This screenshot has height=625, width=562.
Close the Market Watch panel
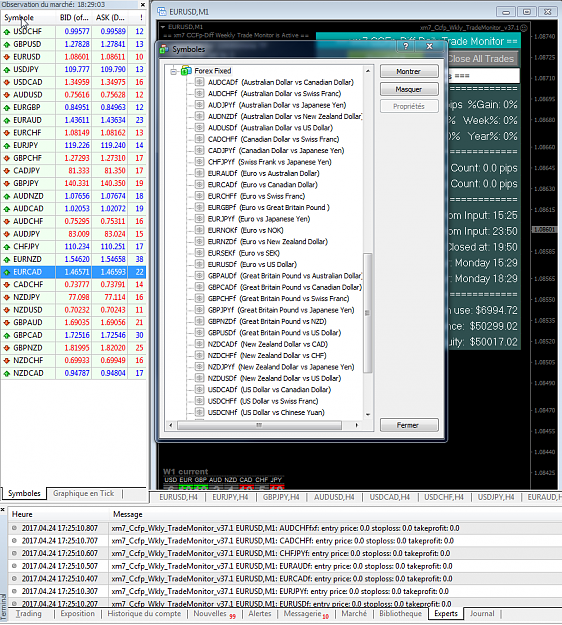tap(143, 5)
